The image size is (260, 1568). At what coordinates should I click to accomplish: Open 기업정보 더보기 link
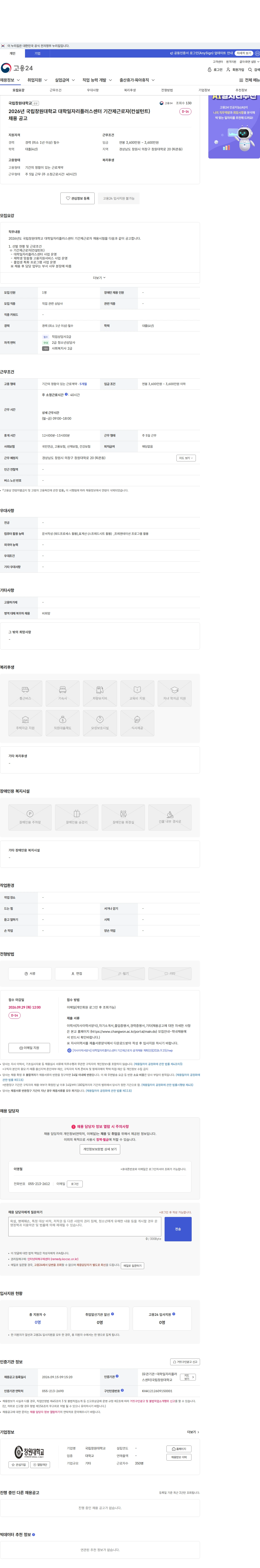point(193,1432)
